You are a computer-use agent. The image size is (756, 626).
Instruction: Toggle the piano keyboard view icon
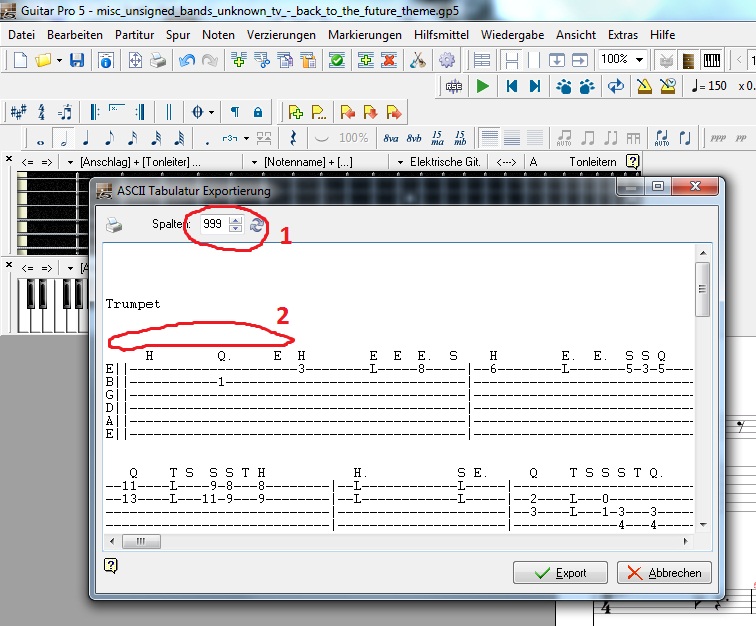(x=712, y=60)
